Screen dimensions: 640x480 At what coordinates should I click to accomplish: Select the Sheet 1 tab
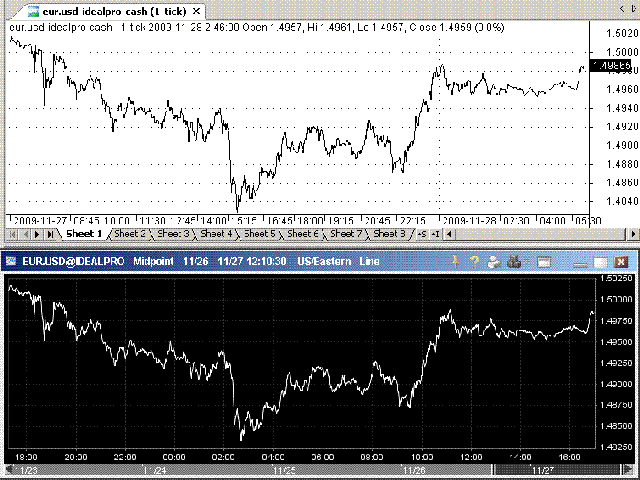(x=84, y=234)
